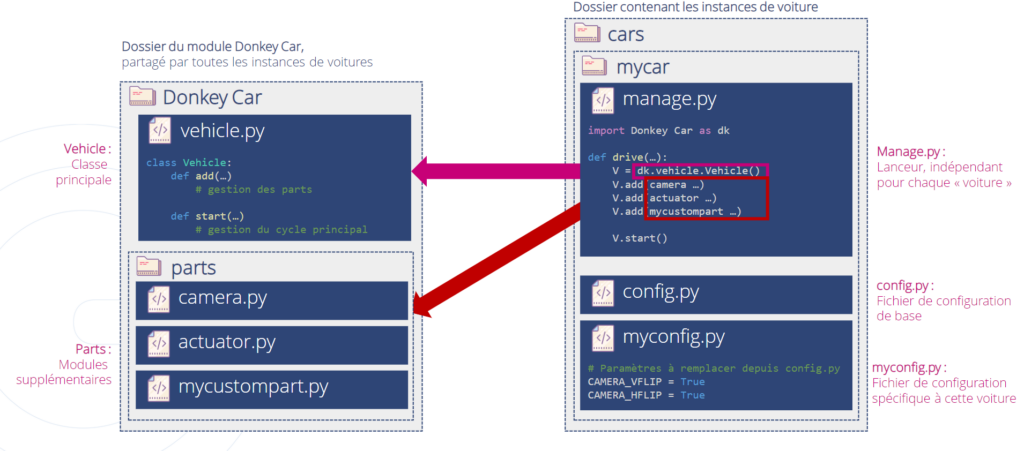The height and width of the screenshot is (451, 1024).
Task: Click the 'actuator …)' code argument
Action: point(684,198)
